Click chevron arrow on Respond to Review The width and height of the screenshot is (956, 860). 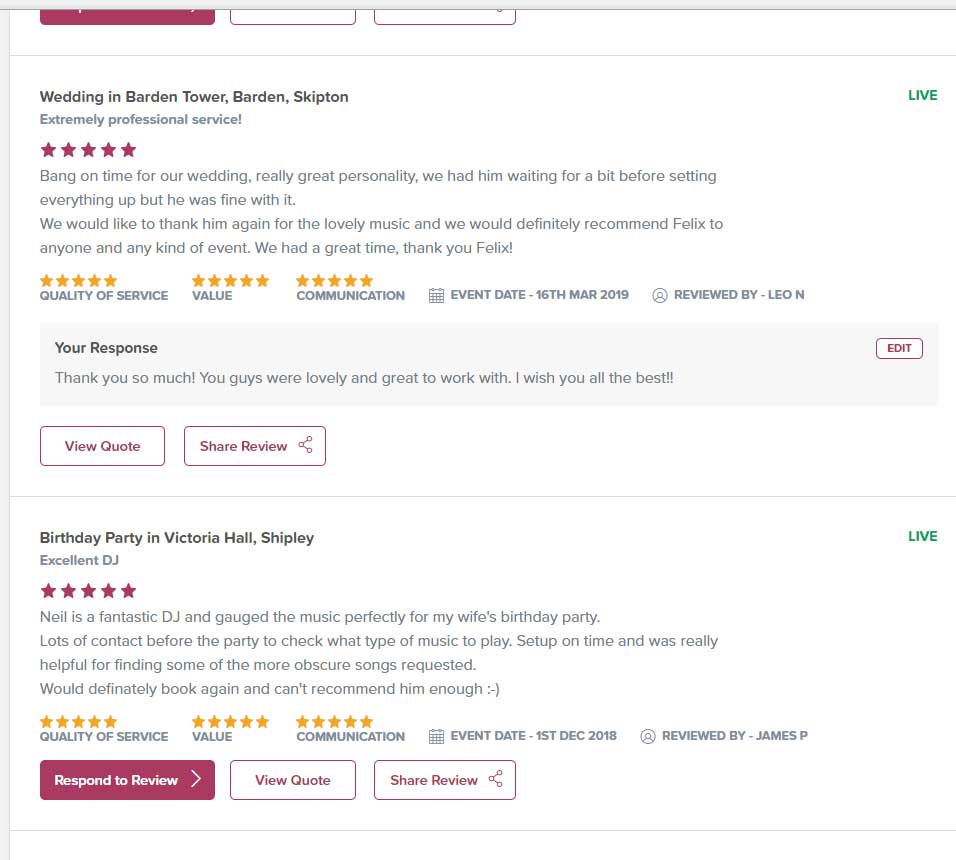coord(196,780)
